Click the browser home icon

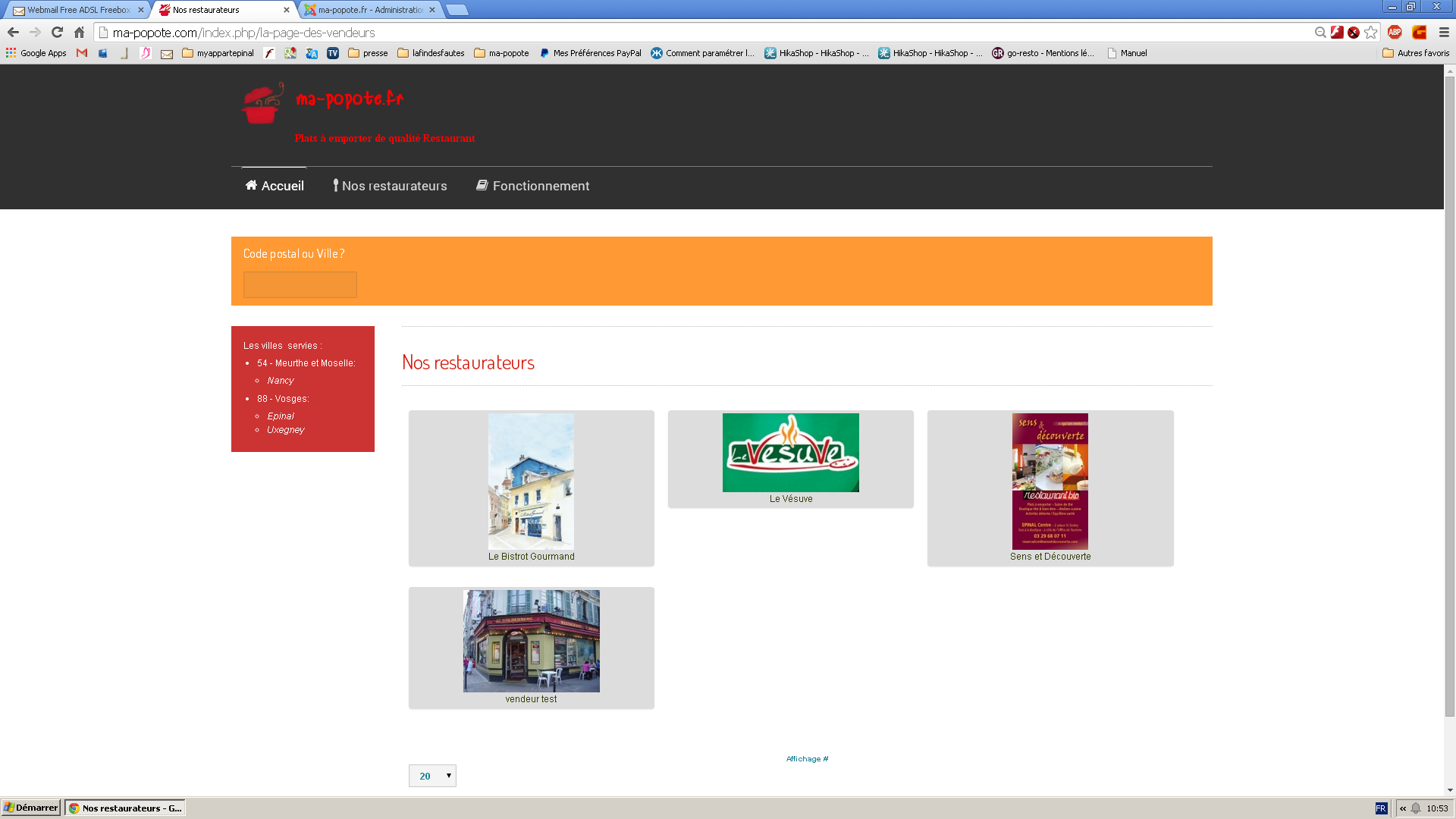click(x=79, y=32)
